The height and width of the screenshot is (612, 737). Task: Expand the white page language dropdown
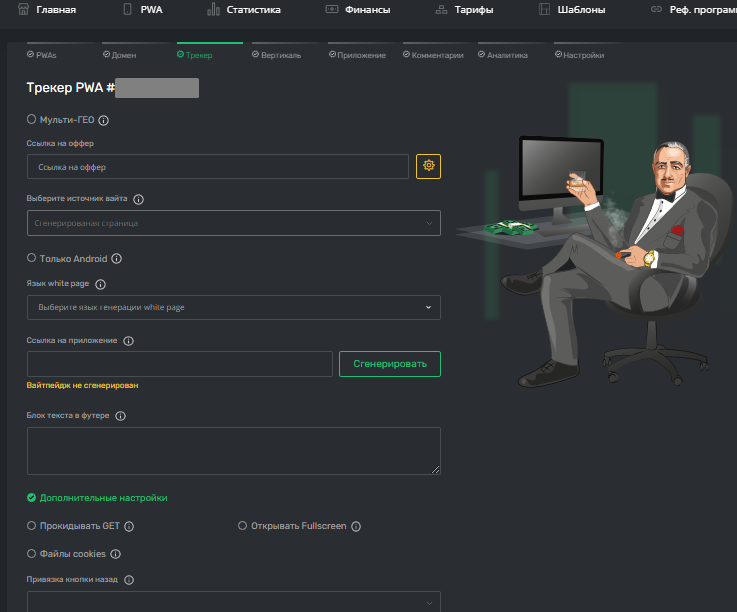click(234, 307)
